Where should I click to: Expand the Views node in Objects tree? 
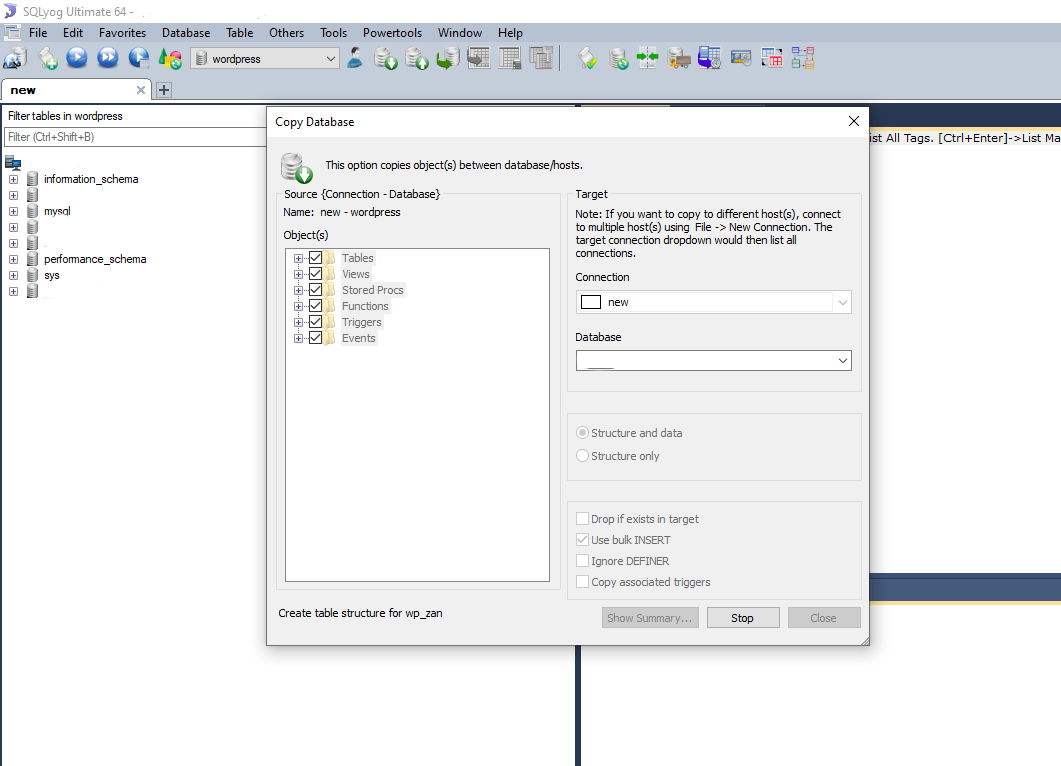point(298,274)
